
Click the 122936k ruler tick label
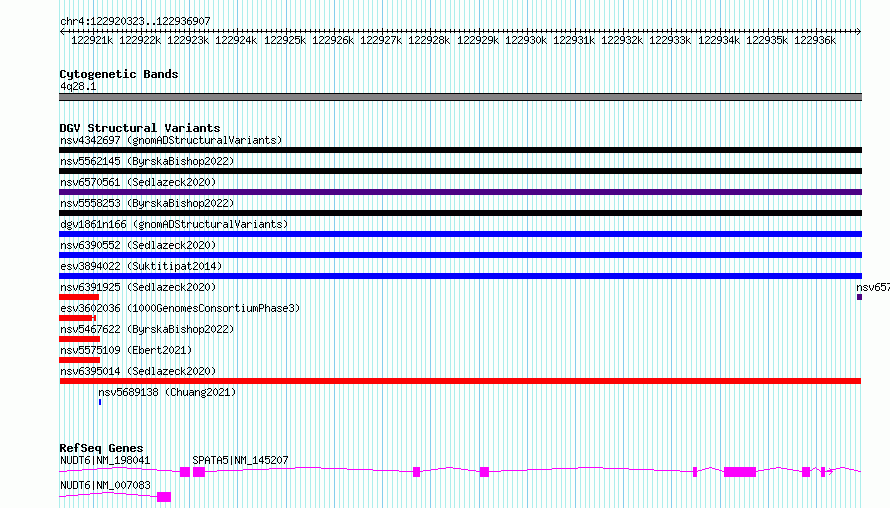[x=815, y=40]
